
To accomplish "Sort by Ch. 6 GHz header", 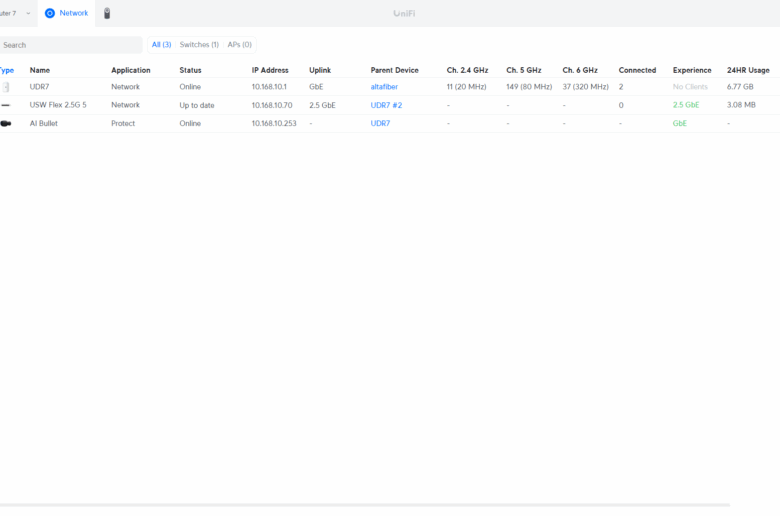I will (580, 70).
